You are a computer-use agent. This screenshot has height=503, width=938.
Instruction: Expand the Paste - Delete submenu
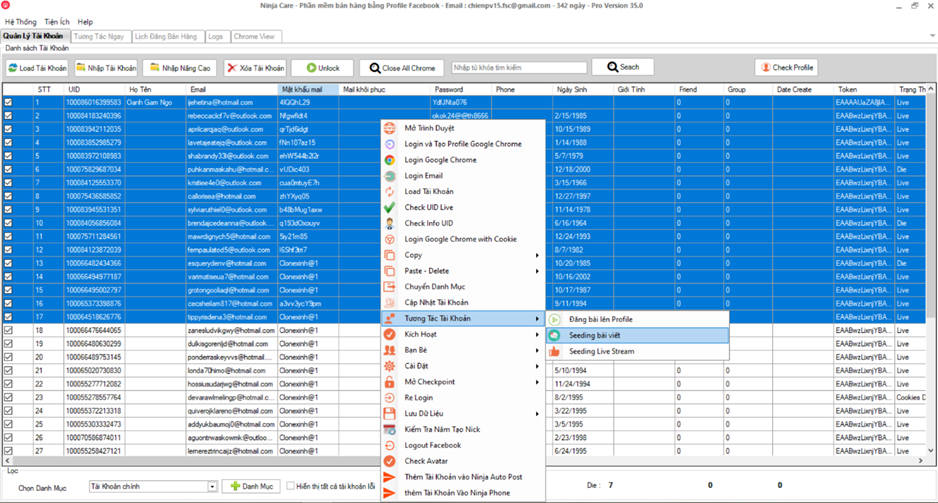tap(537, 271)
